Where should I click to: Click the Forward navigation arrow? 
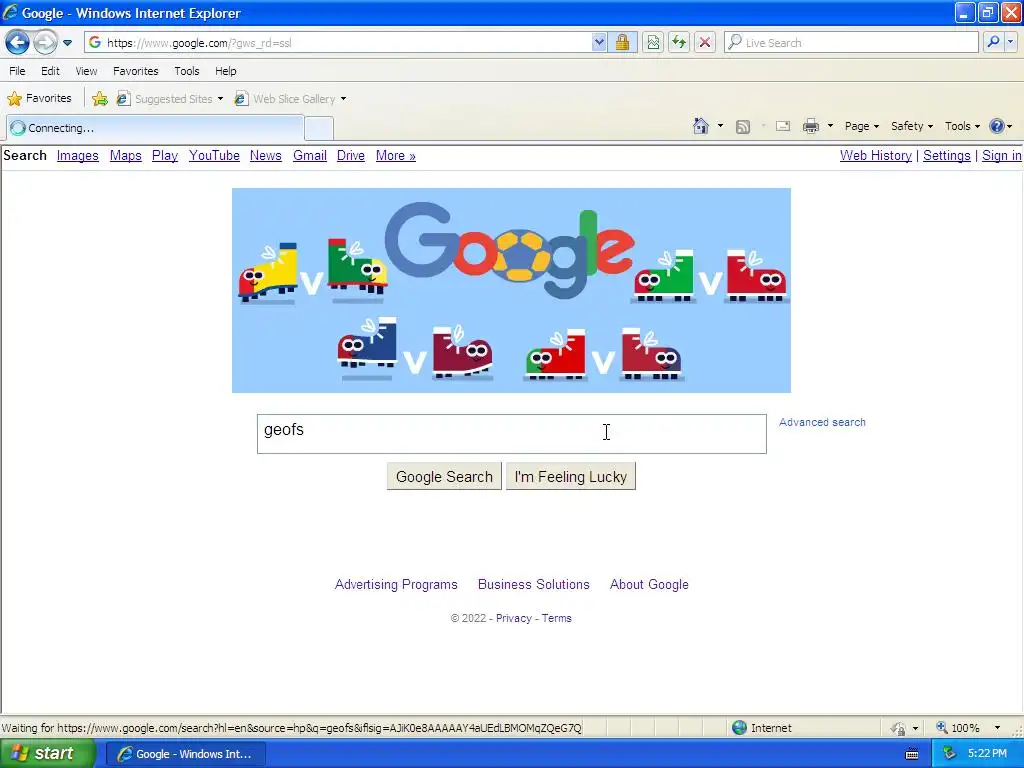tap(45, 43)
